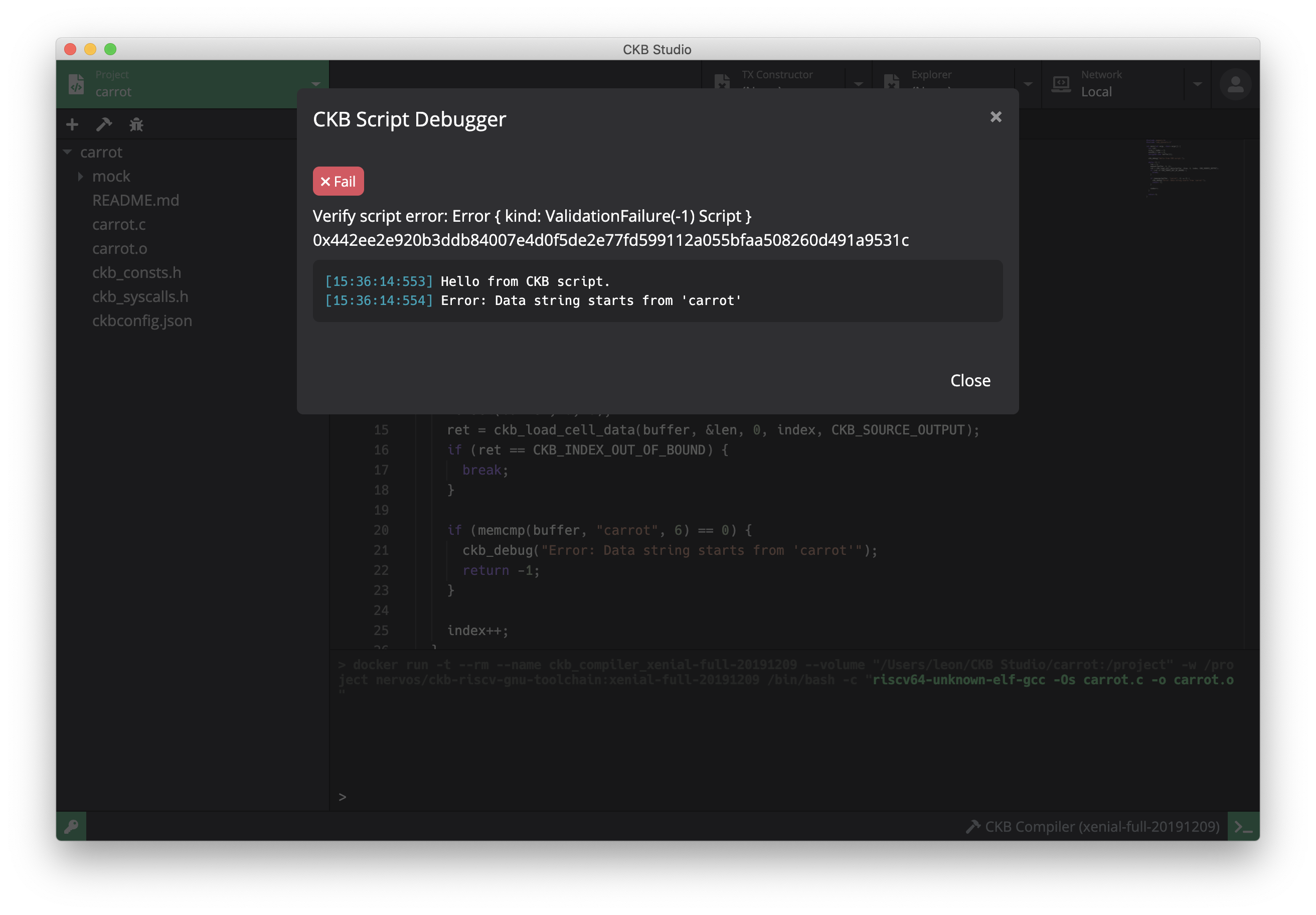Click the plus icon to add new file
The width and height of the screenshot is (1316, 915).
(72, 124)
